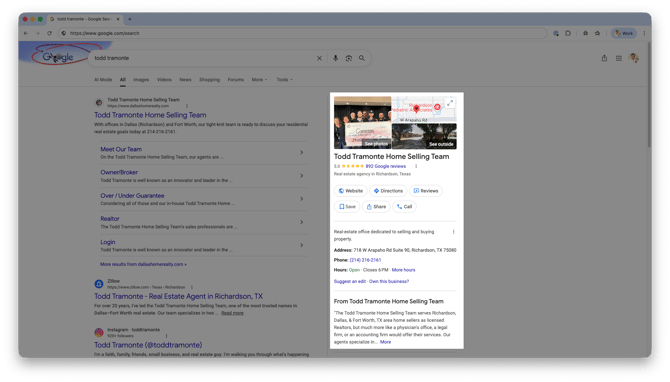Viewport: 670px width, 382px height.
Task: Click the magnifying glass search icon
Action: point(362,58)
